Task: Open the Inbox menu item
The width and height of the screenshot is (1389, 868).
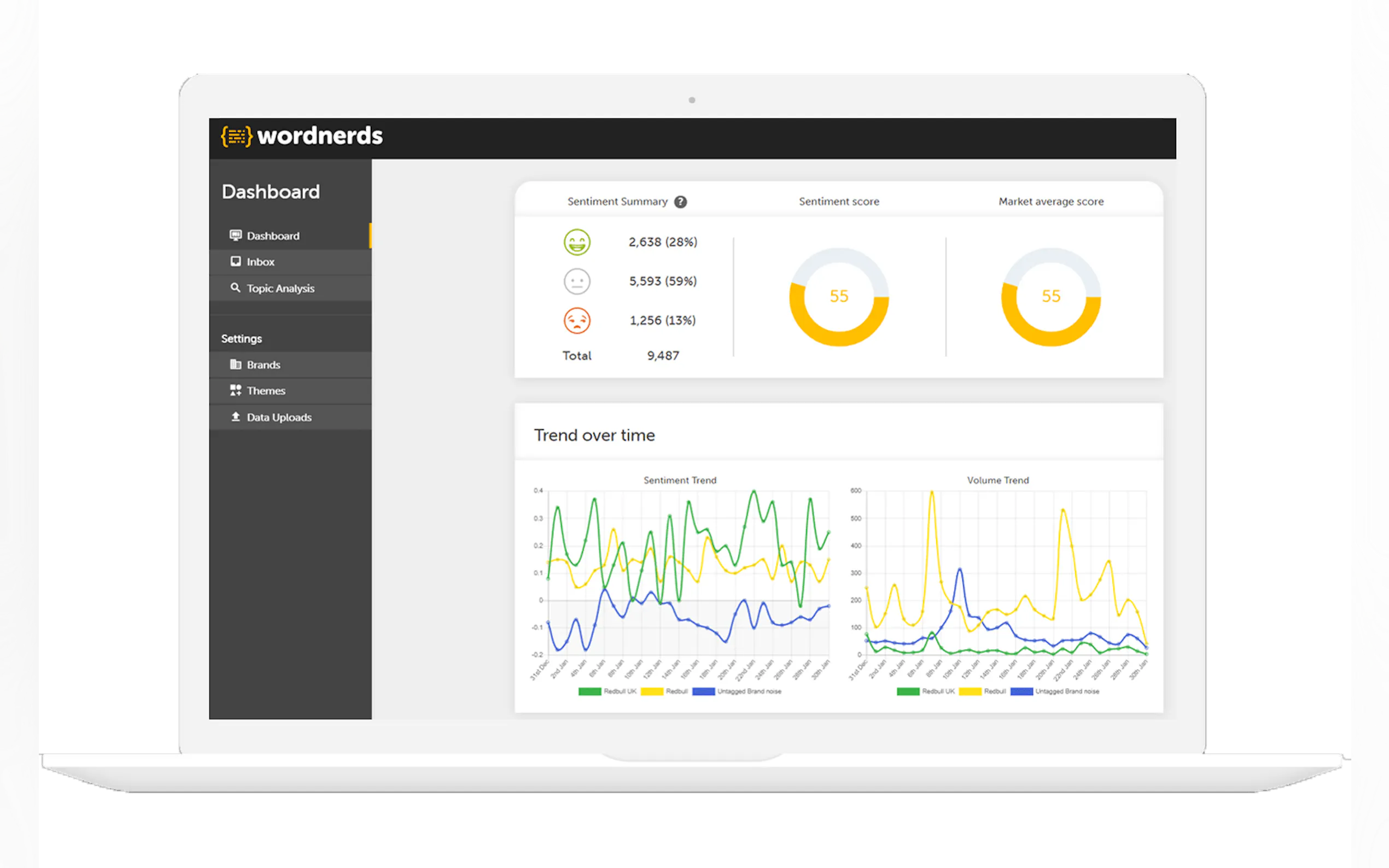Action: coord(260,262)
